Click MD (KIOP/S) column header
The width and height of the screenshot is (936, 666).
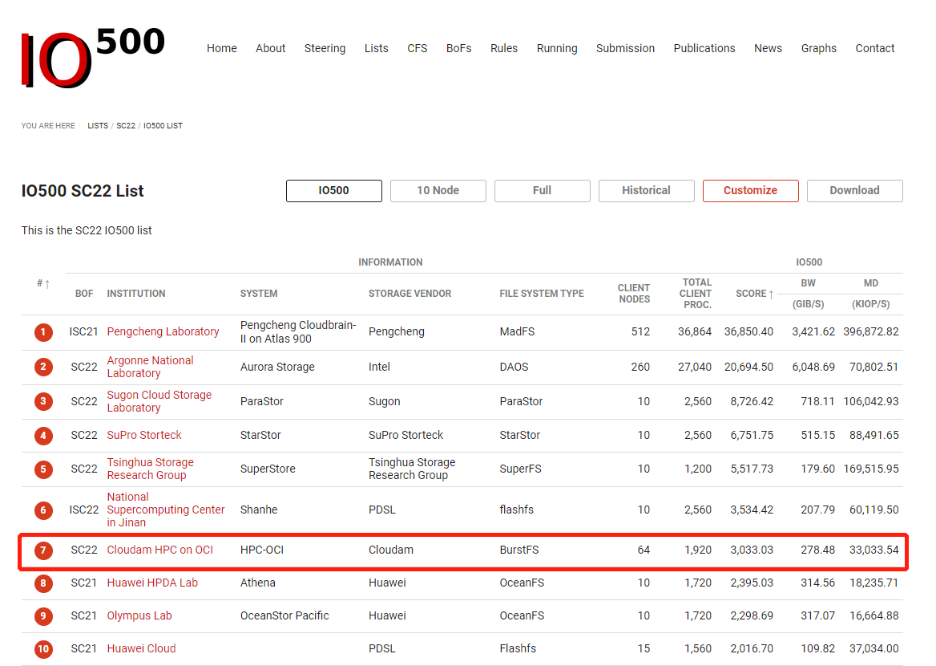(871, 294)
